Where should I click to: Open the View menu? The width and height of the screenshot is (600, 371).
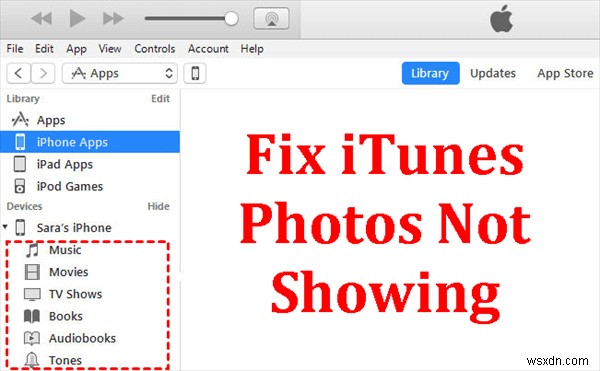click(x=110, y=49)
